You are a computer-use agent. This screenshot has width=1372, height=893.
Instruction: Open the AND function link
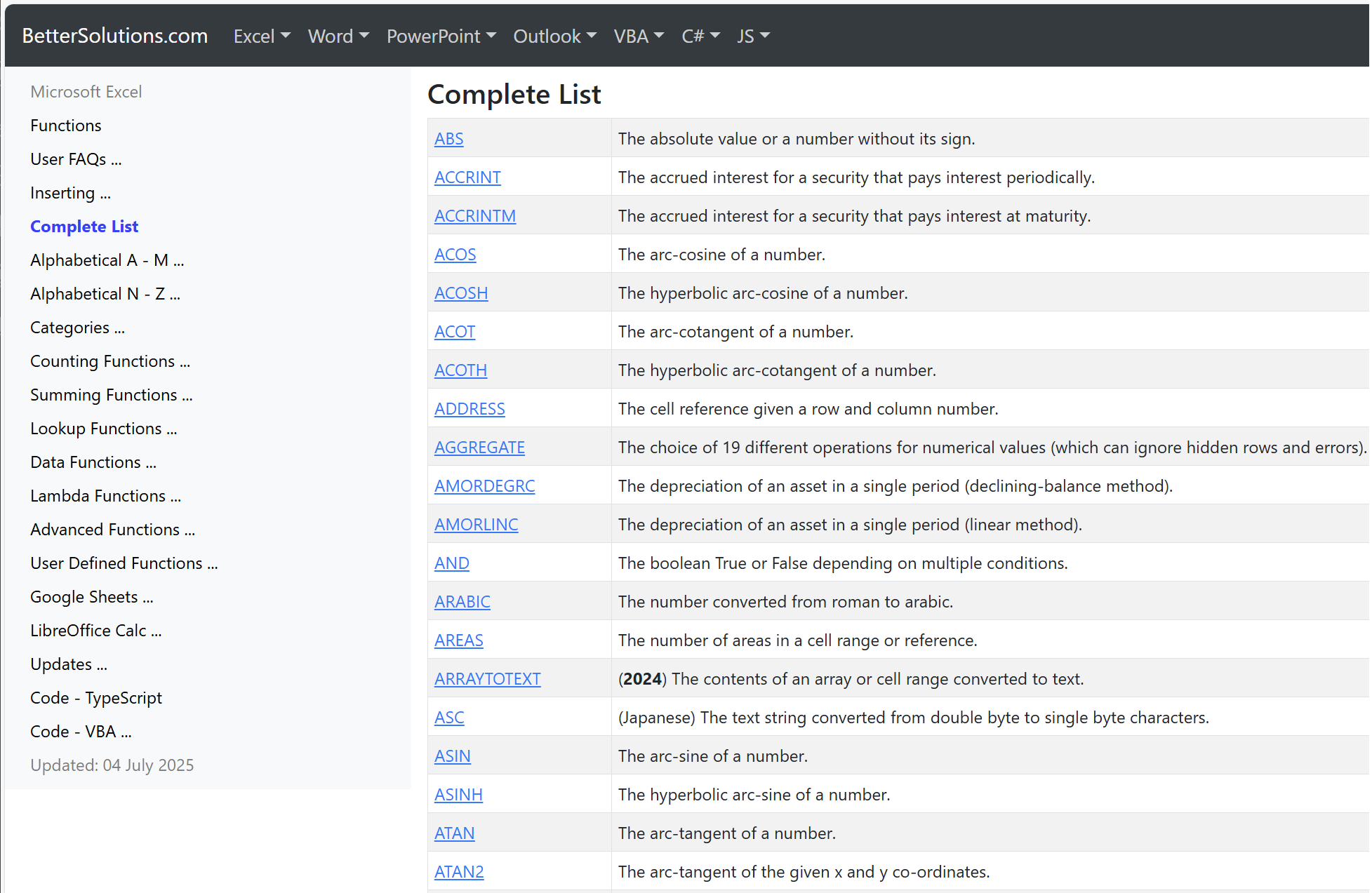pyautogui.click(x=452, y=563)
